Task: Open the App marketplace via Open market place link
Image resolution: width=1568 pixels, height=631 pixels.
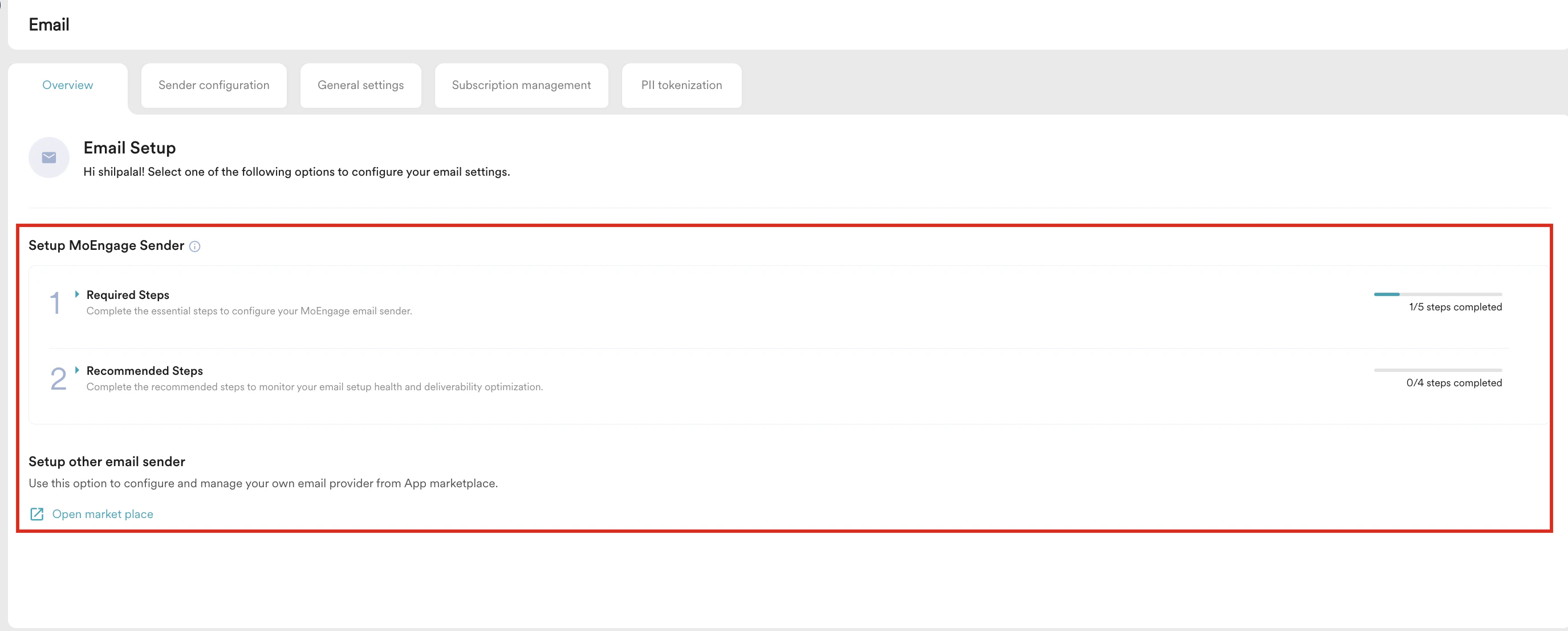Action: coord(102,514)
